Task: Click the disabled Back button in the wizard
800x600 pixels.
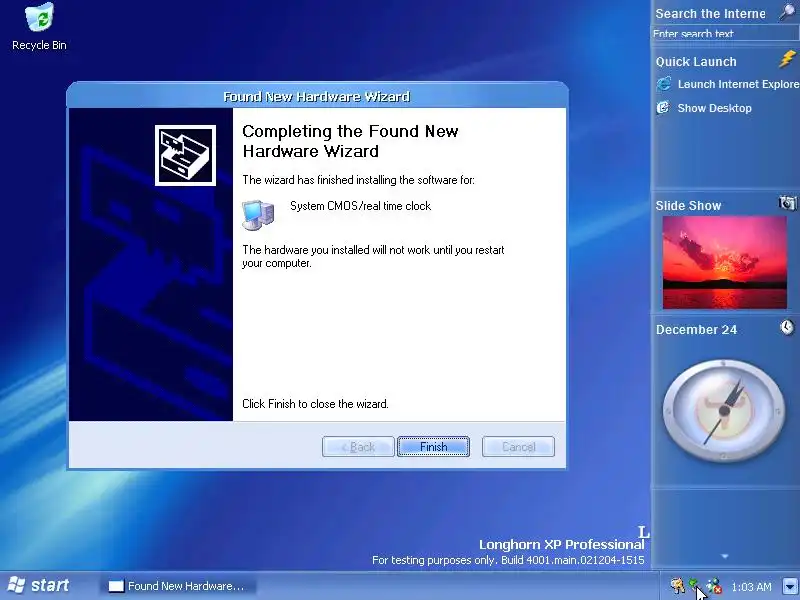Action: pos(358,447)
